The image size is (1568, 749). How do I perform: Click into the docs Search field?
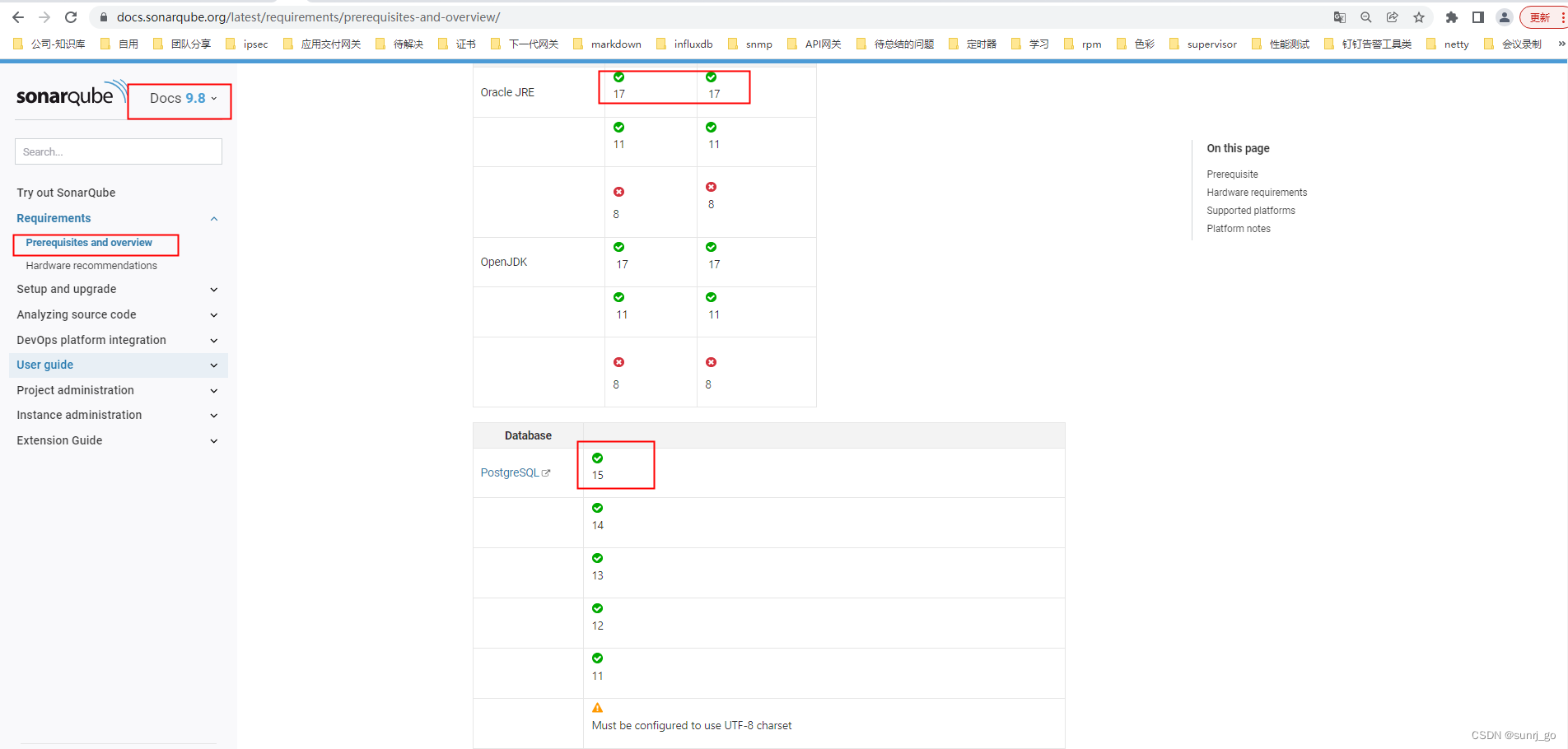(x=119, y=151)
